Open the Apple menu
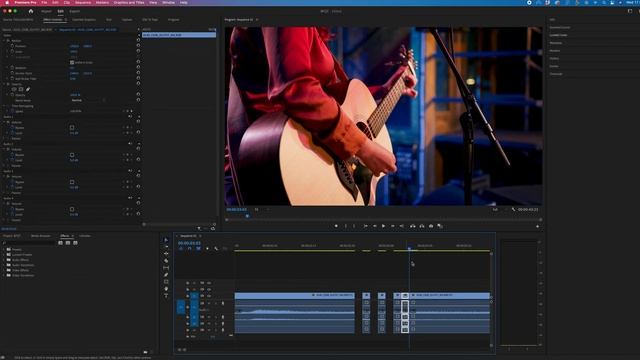 (x=7, y=2)
